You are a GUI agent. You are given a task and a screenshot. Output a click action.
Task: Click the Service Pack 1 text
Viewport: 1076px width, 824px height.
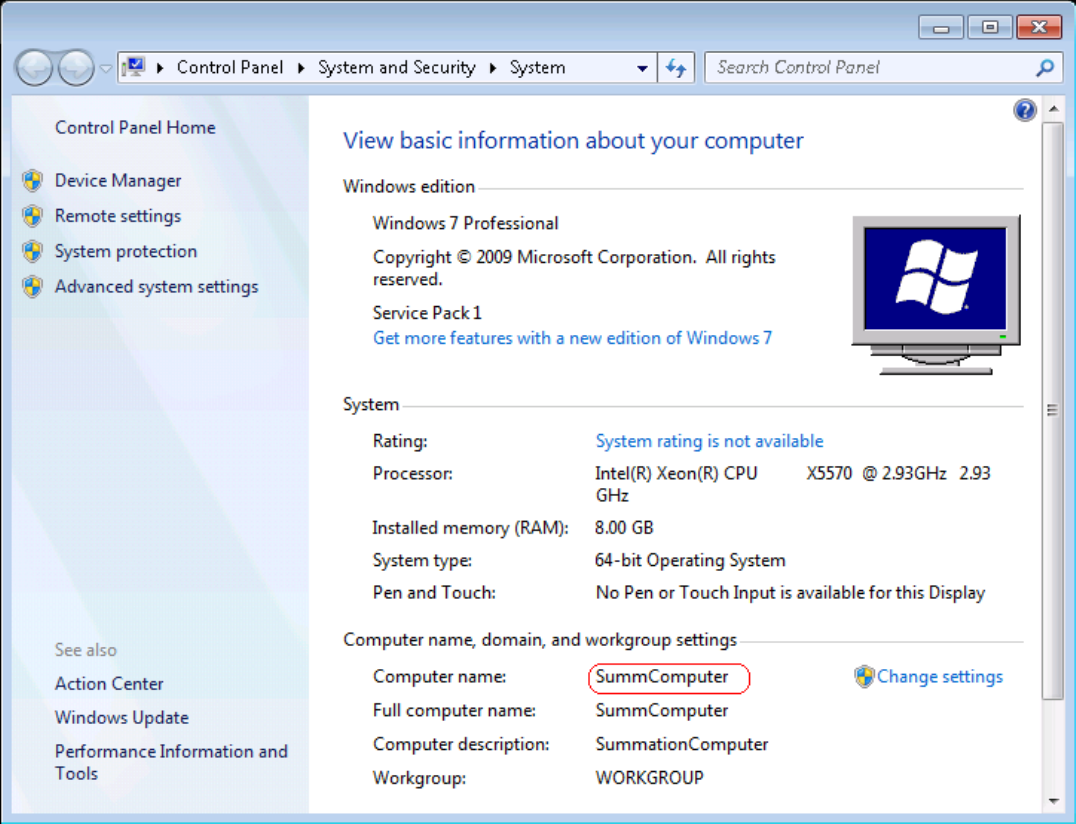[x=427, y=314]
